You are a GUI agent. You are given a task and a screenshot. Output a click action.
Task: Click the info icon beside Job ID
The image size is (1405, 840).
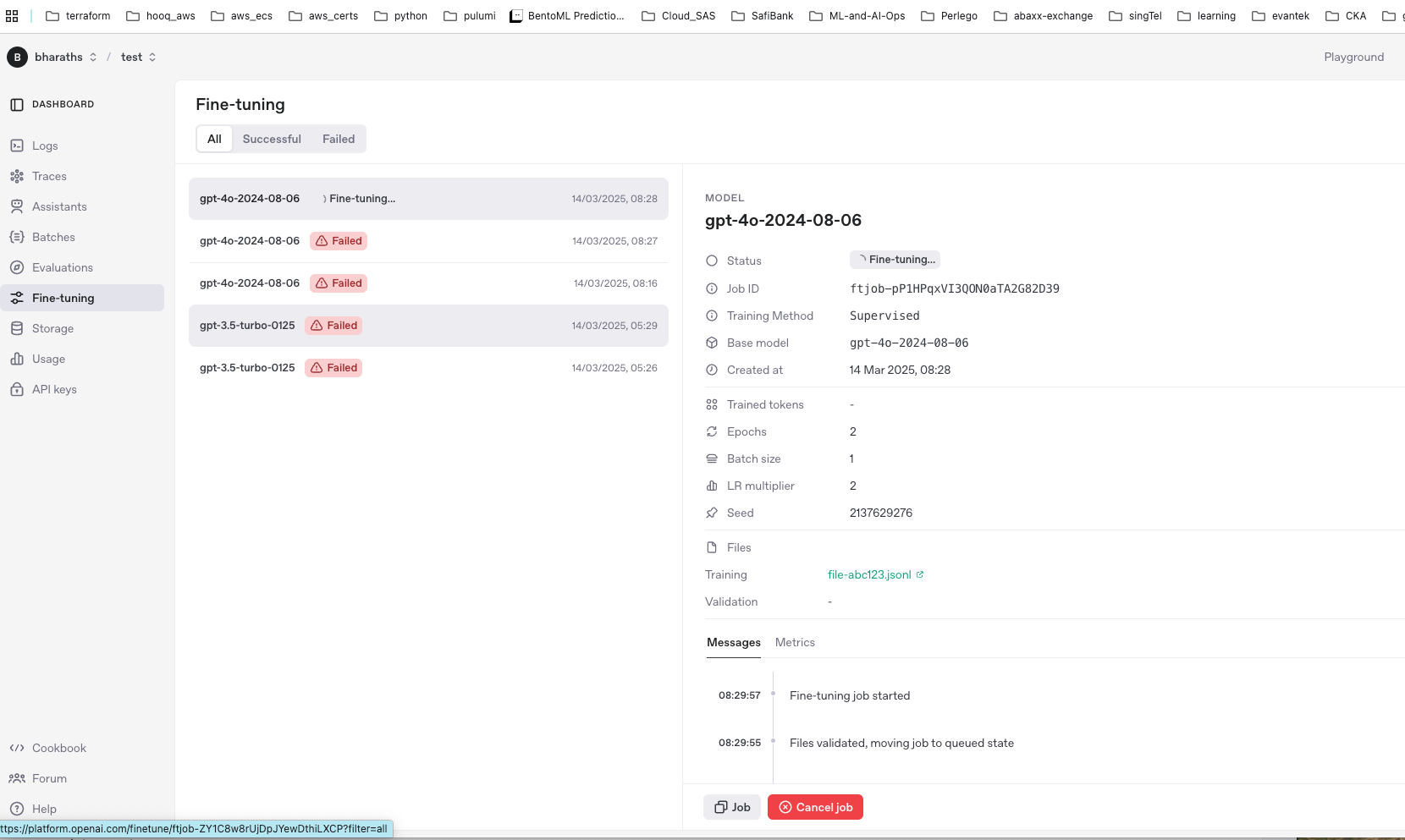point(712,288)
